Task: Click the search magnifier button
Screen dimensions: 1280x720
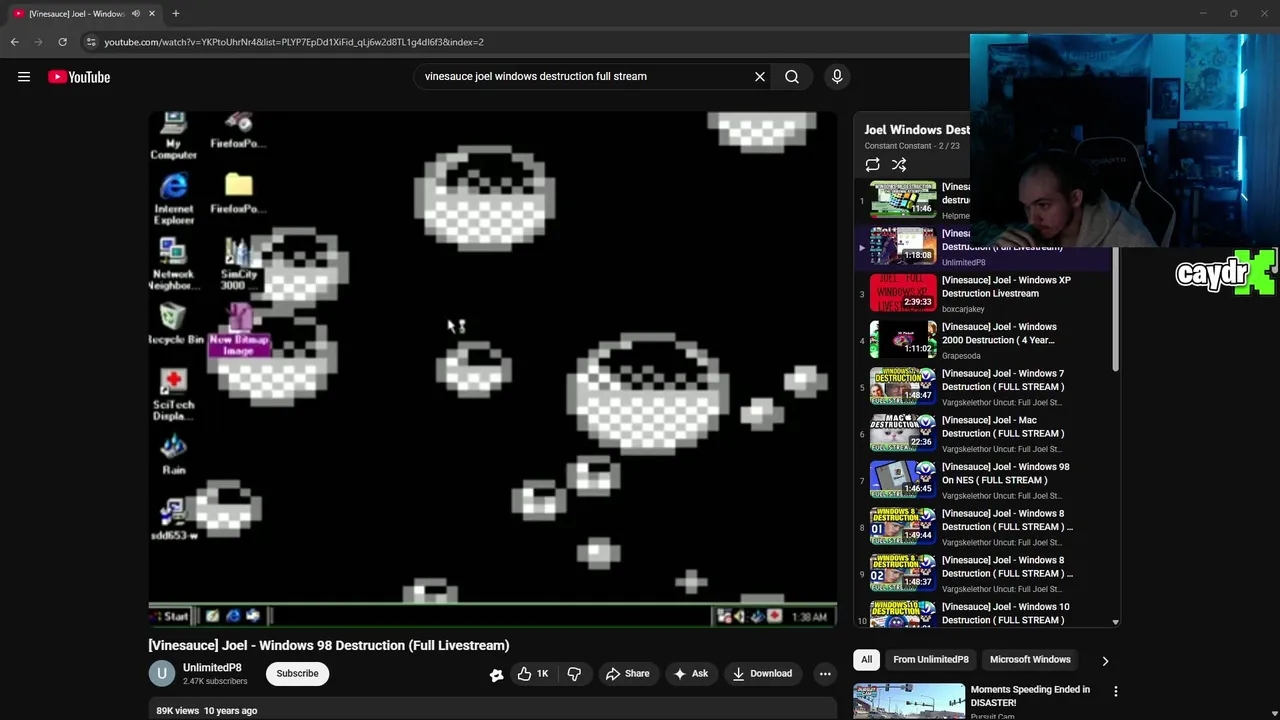Action: pos(792,76)
